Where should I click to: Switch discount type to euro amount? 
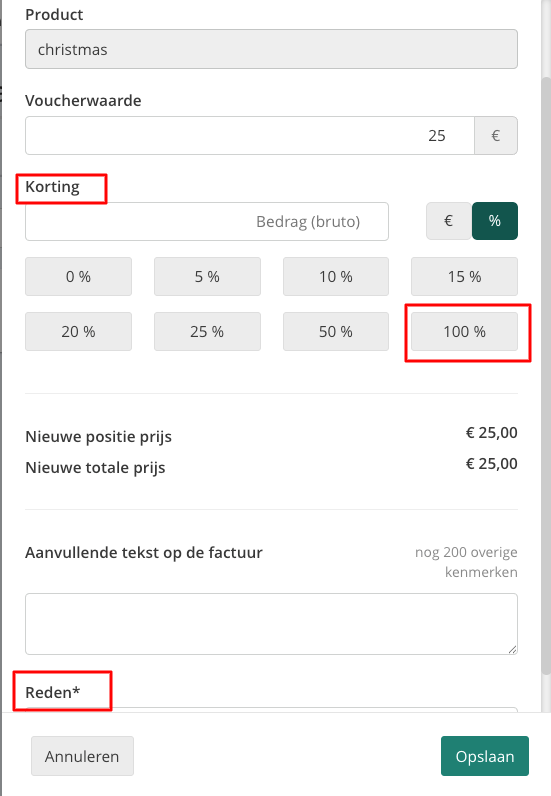click(x=448, y=221)
